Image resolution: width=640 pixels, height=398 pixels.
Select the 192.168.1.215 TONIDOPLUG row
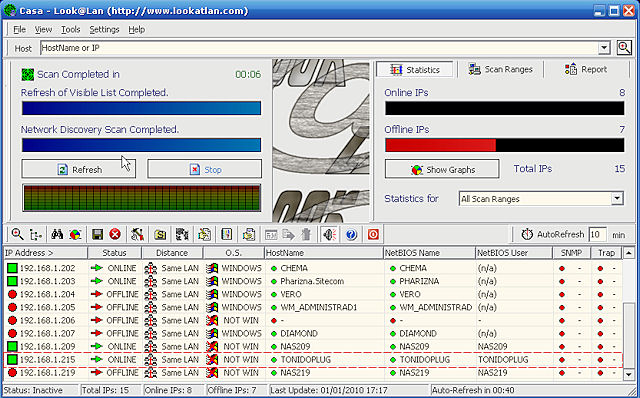tap(313, 360)
